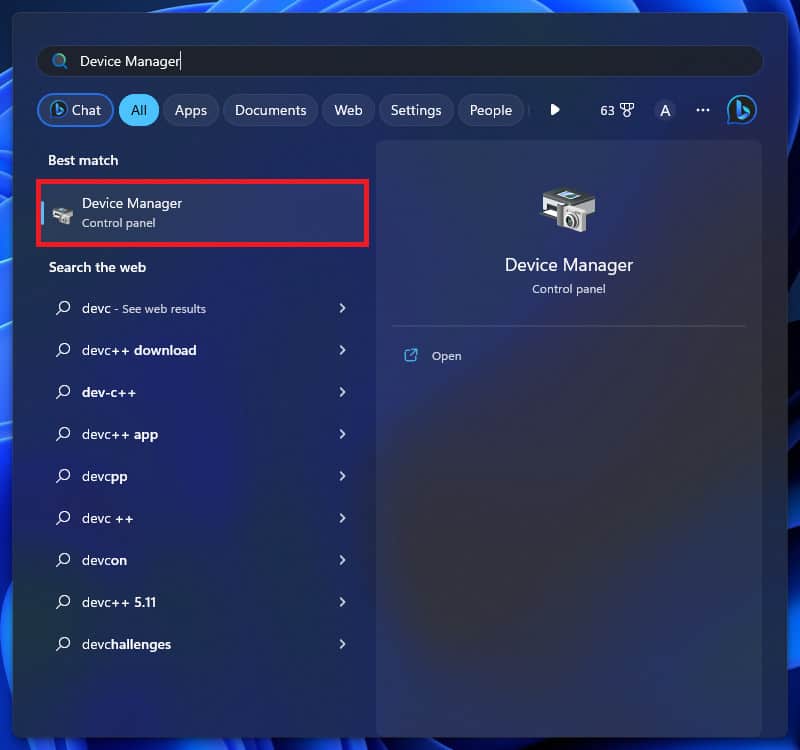Select the devc ++ web suggestion
The width and height of the screenshot is (800, 750).
pyautogui.click(x=108, y=518)
